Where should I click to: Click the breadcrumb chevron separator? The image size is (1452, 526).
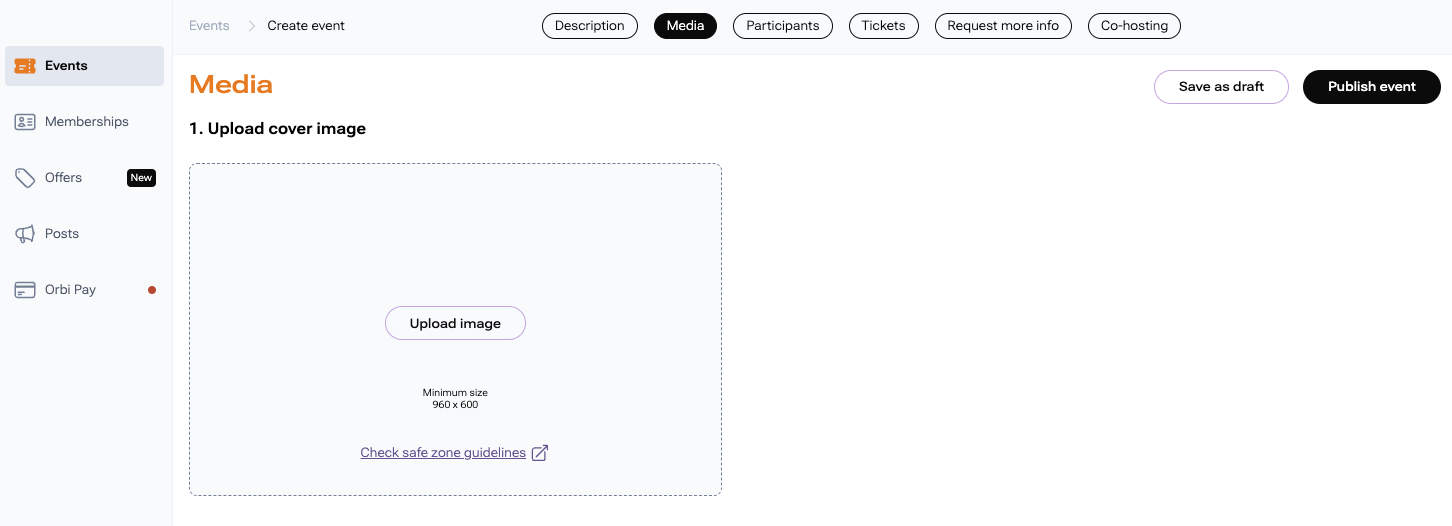click(250, 26)
